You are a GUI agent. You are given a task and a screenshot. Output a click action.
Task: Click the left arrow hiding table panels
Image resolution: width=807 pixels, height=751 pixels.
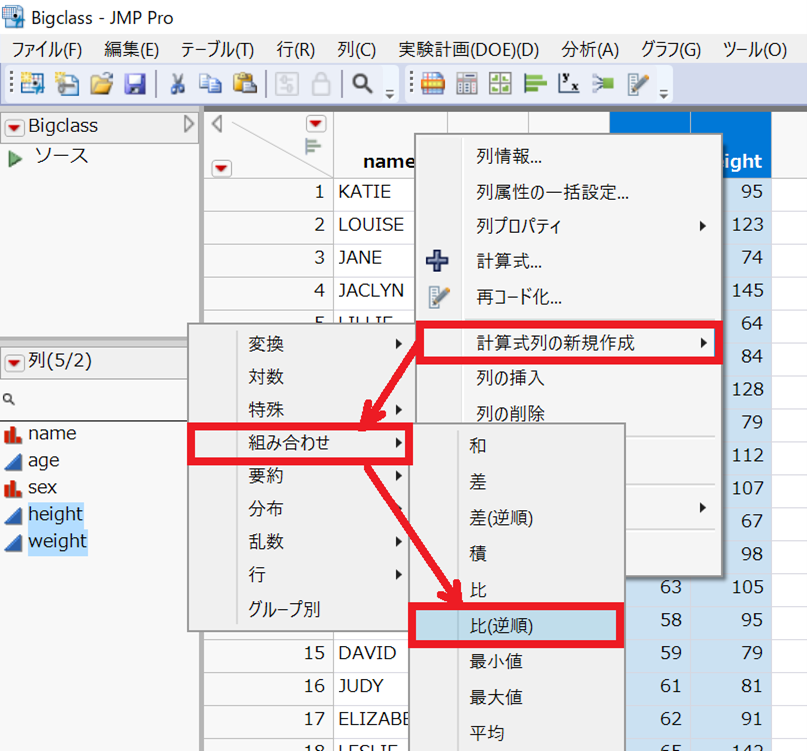pos(217,124)
